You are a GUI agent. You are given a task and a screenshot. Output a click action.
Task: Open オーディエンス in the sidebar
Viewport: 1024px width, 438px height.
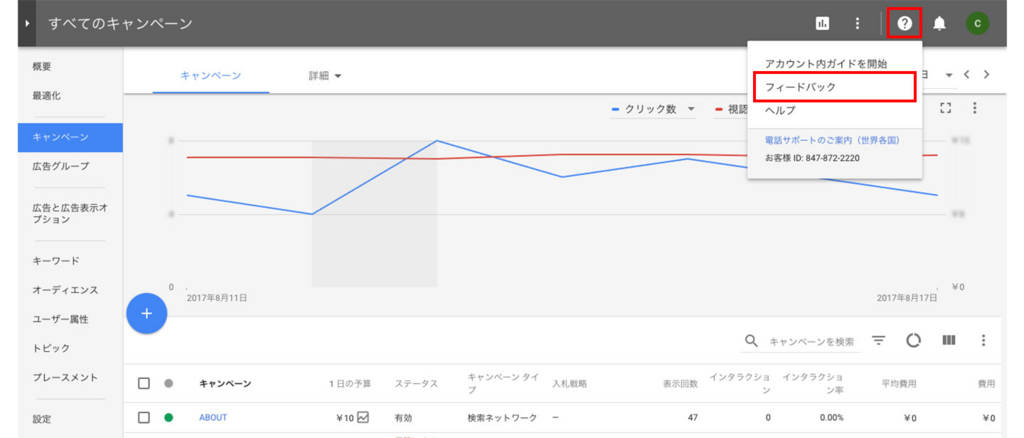point(65,290)
